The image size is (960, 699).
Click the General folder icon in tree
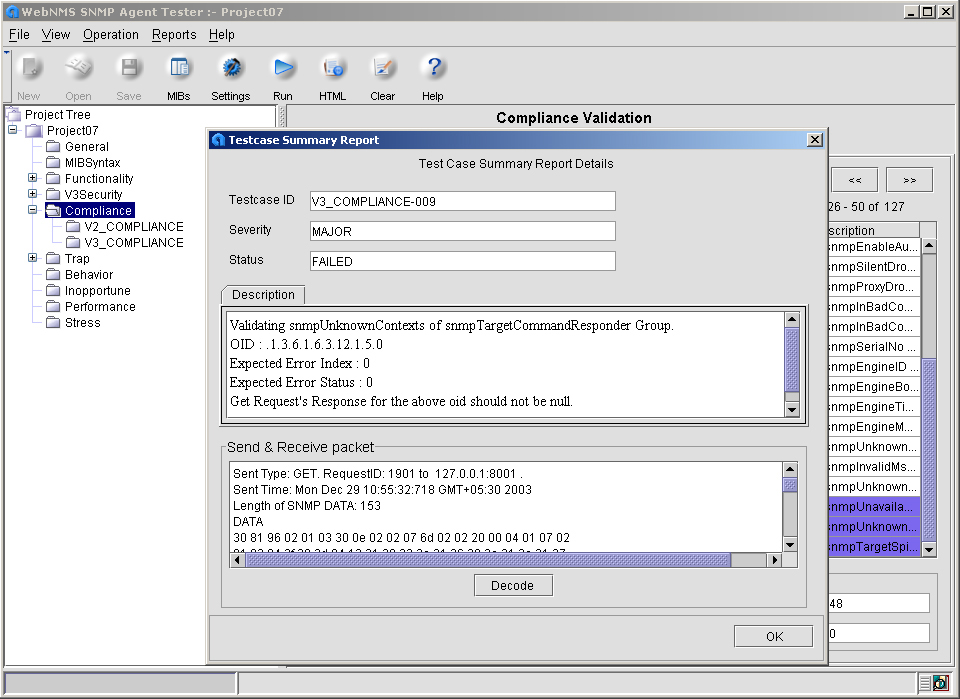tap(53, 146)
